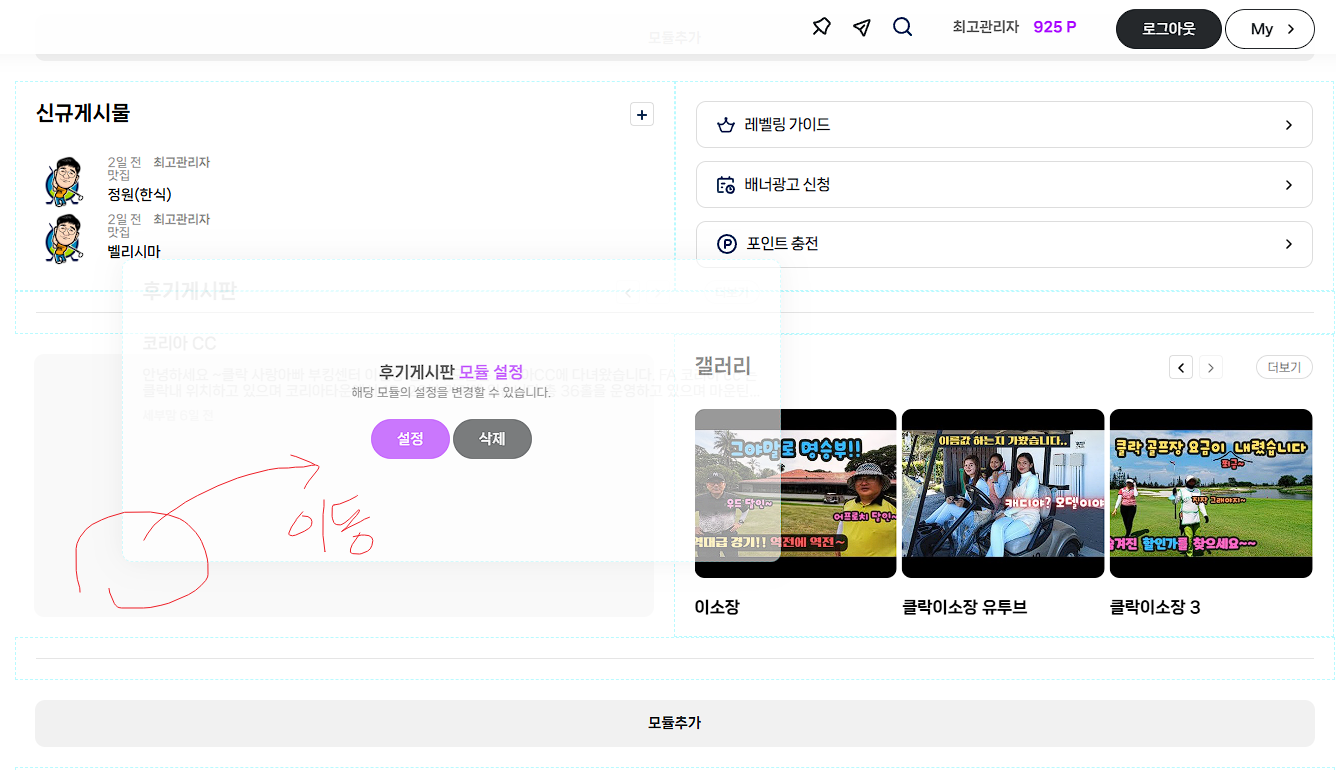Click the 후기게시판 모듈 설정 popup title
Screen dimensions: 1336x771
click(451, 372)
